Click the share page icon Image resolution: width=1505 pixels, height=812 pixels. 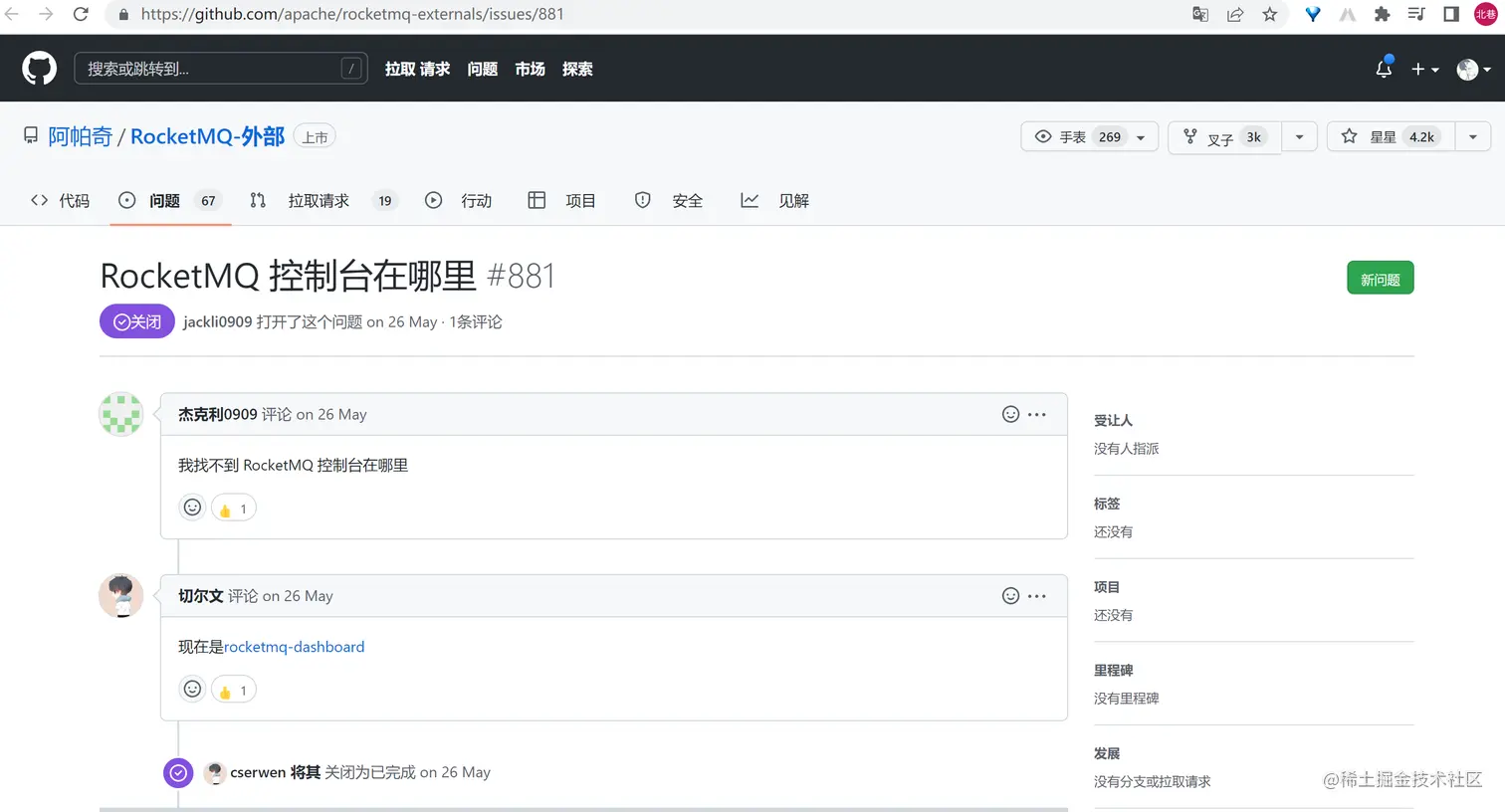[1235, 14]
